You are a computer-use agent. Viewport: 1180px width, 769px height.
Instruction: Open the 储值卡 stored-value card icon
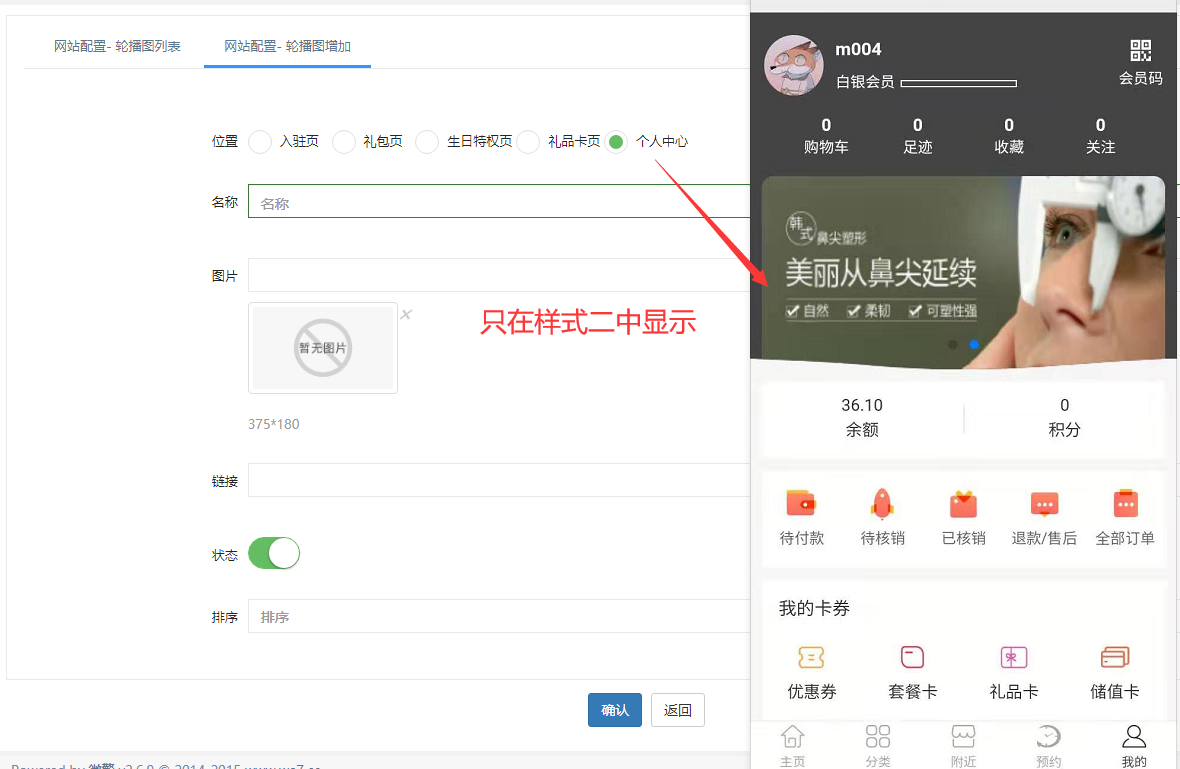[1115, 658]
